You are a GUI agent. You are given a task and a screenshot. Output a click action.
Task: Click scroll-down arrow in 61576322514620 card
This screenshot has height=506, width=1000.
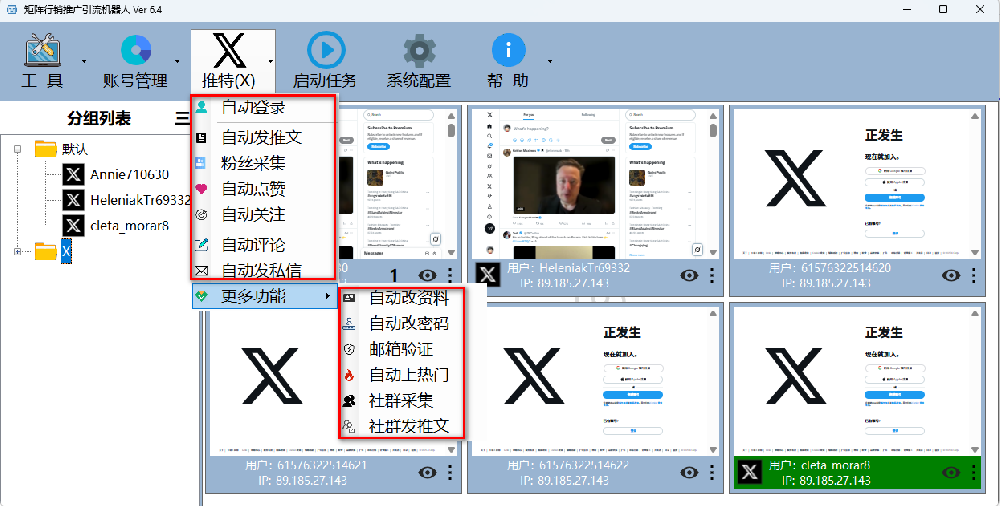pyautogui.click(x=974, y=253)
